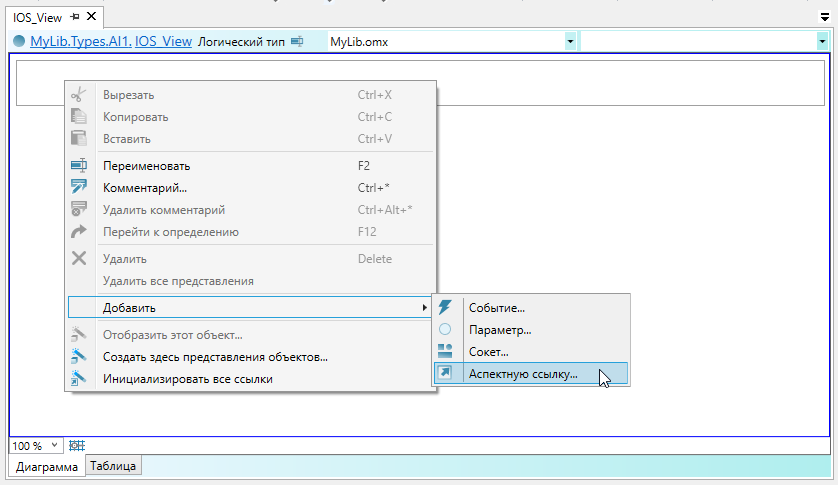Open the MyLib.omx dropdown
Viewport: 838px width, 485px height.
point(570,41)
